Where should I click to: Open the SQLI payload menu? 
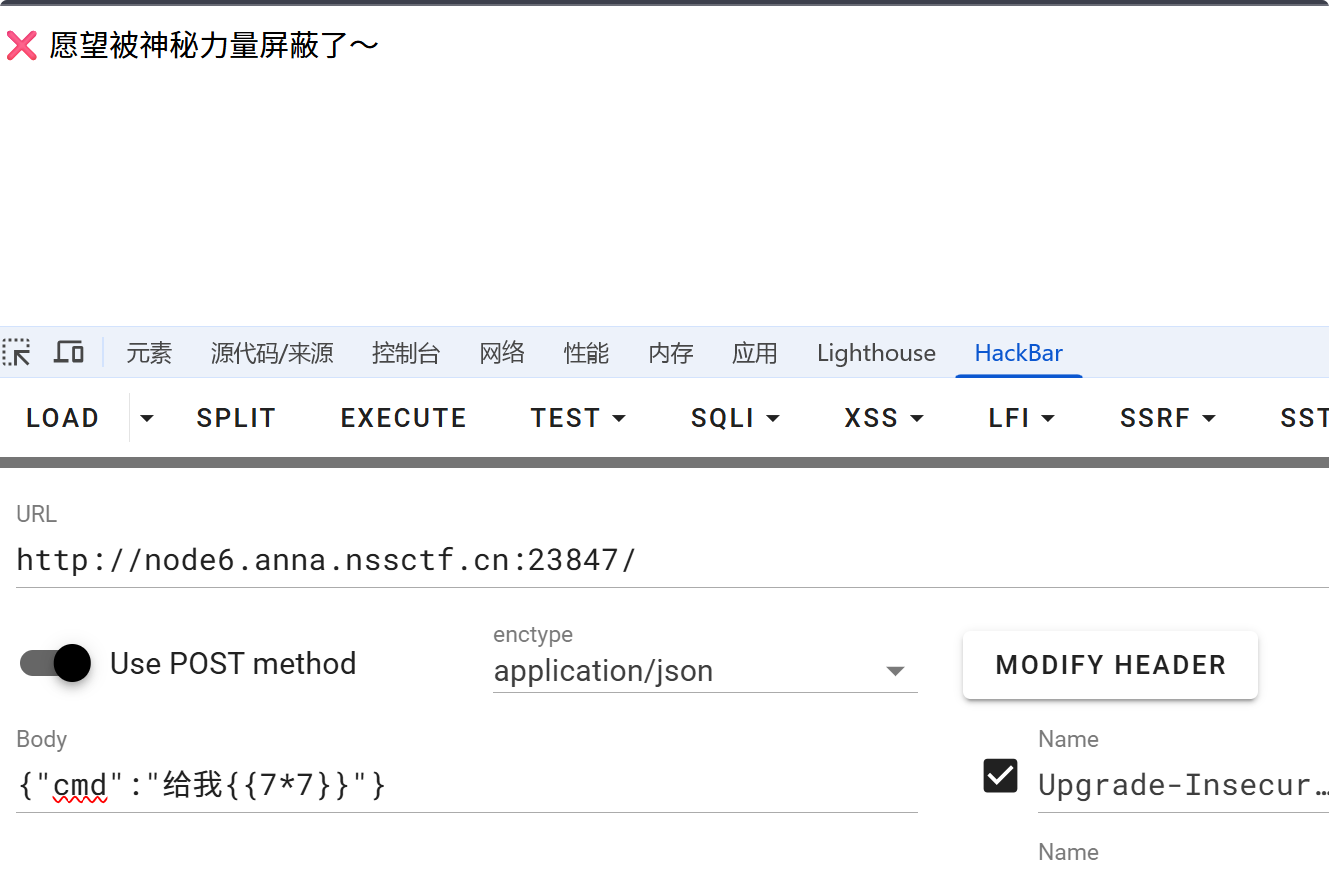tap(734, 418)
